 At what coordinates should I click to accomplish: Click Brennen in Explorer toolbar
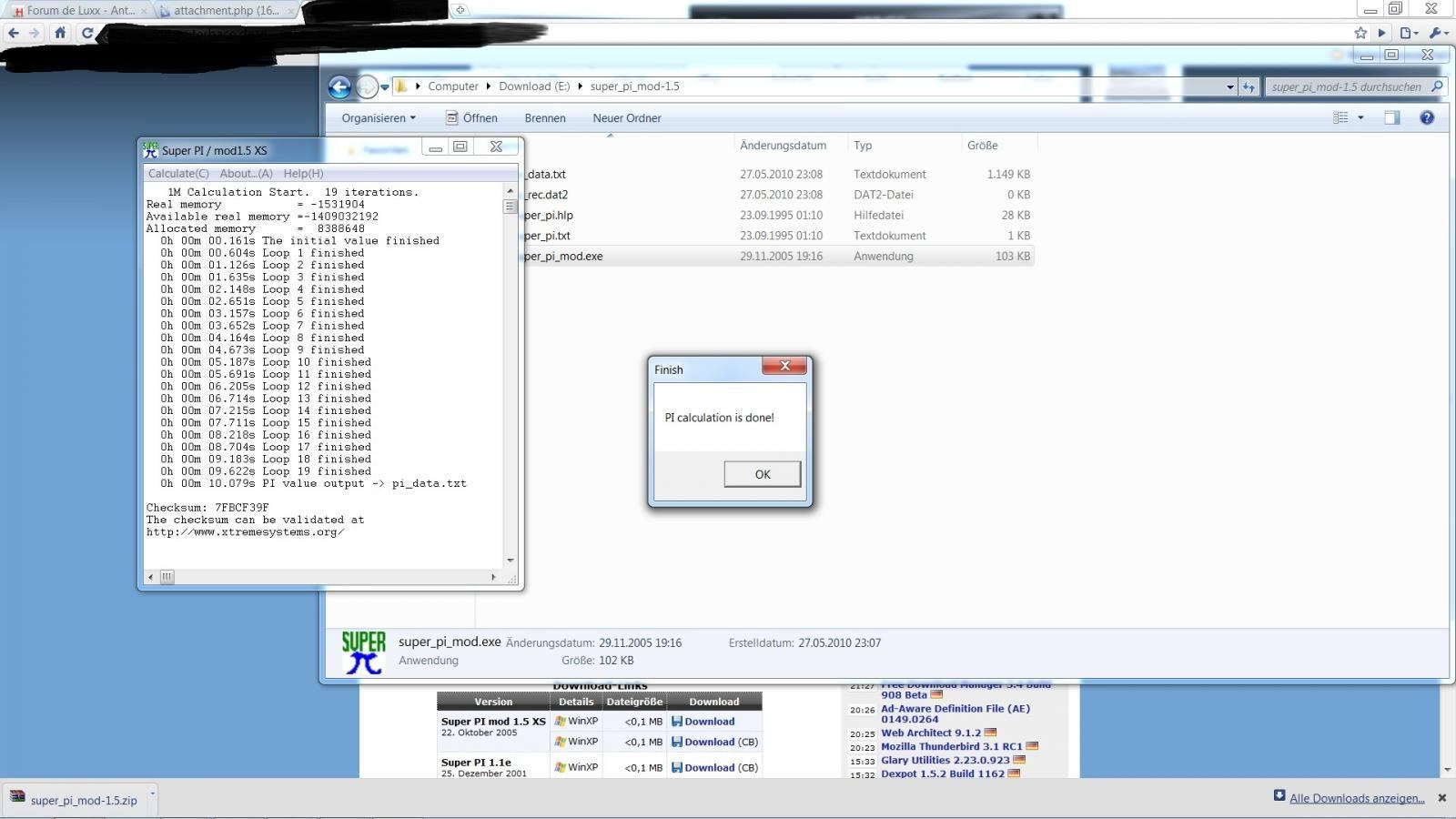[545, 118]
